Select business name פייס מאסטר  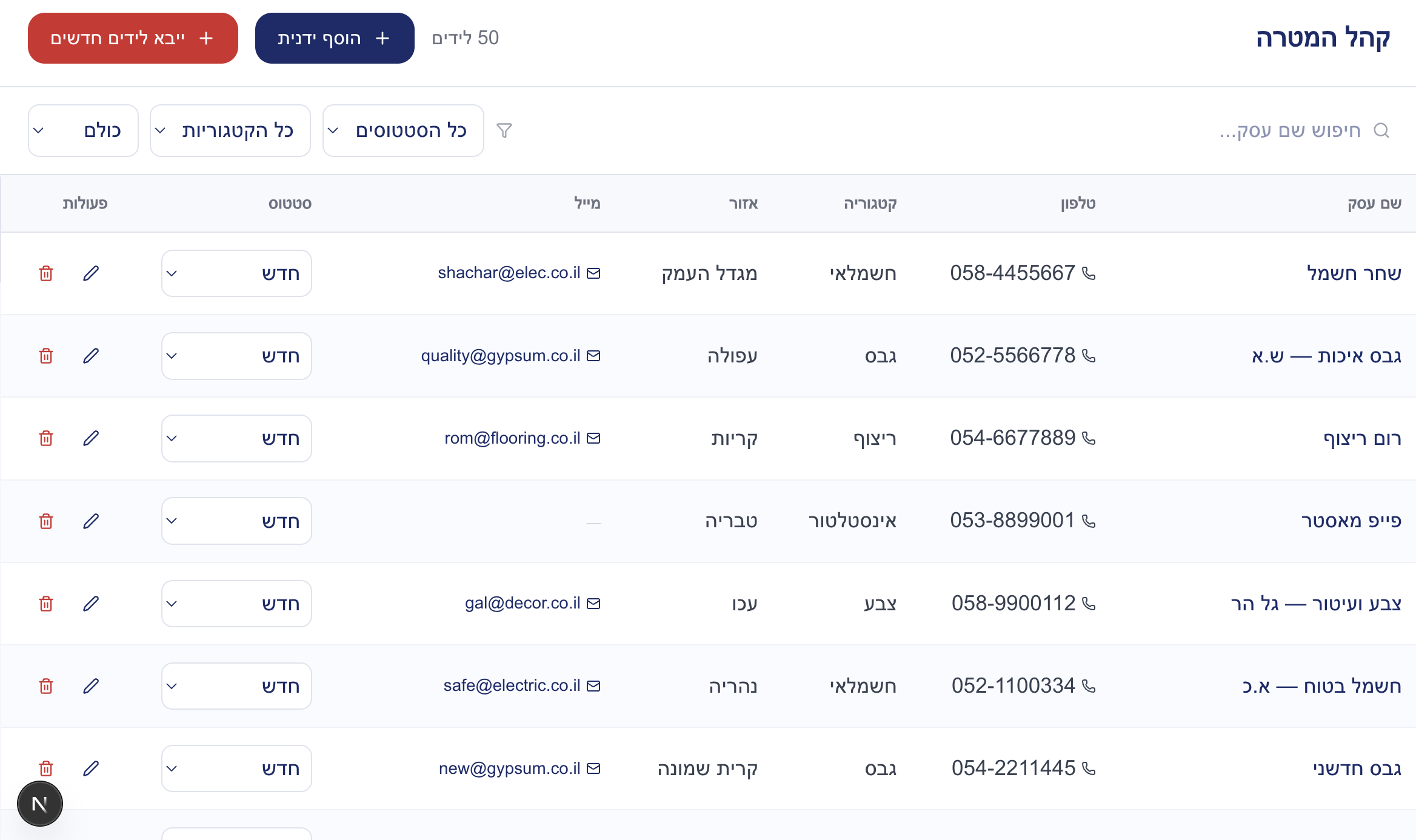1351,521
